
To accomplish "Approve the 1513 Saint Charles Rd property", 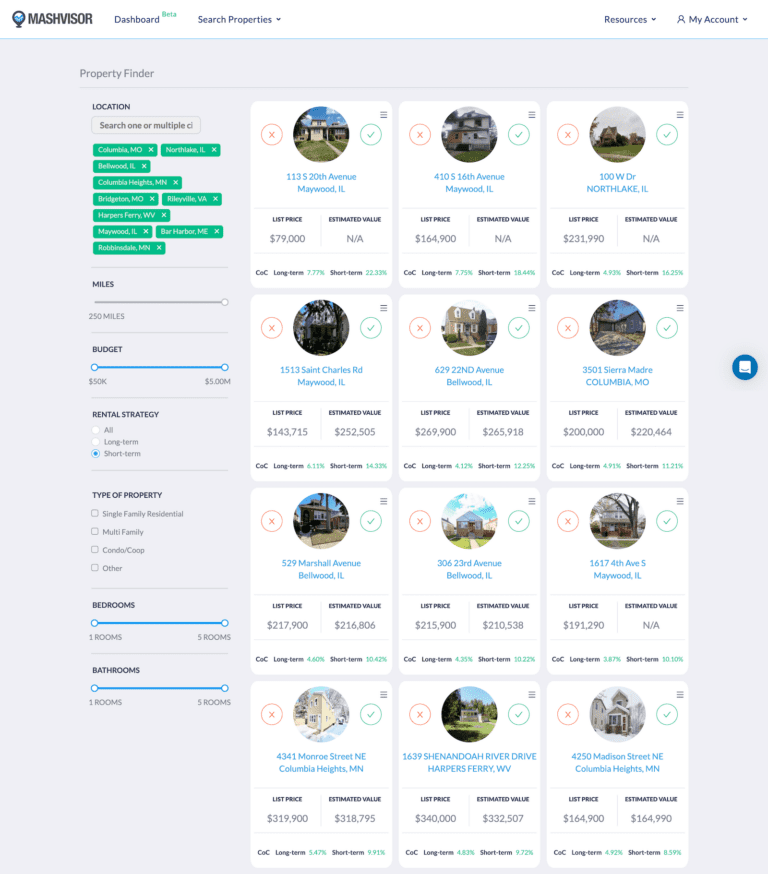I will point(371,328).
